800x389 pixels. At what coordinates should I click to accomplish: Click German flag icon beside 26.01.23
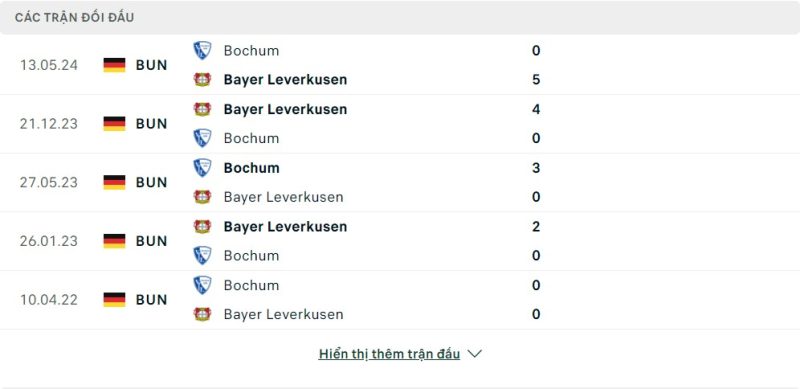[114, 241]
